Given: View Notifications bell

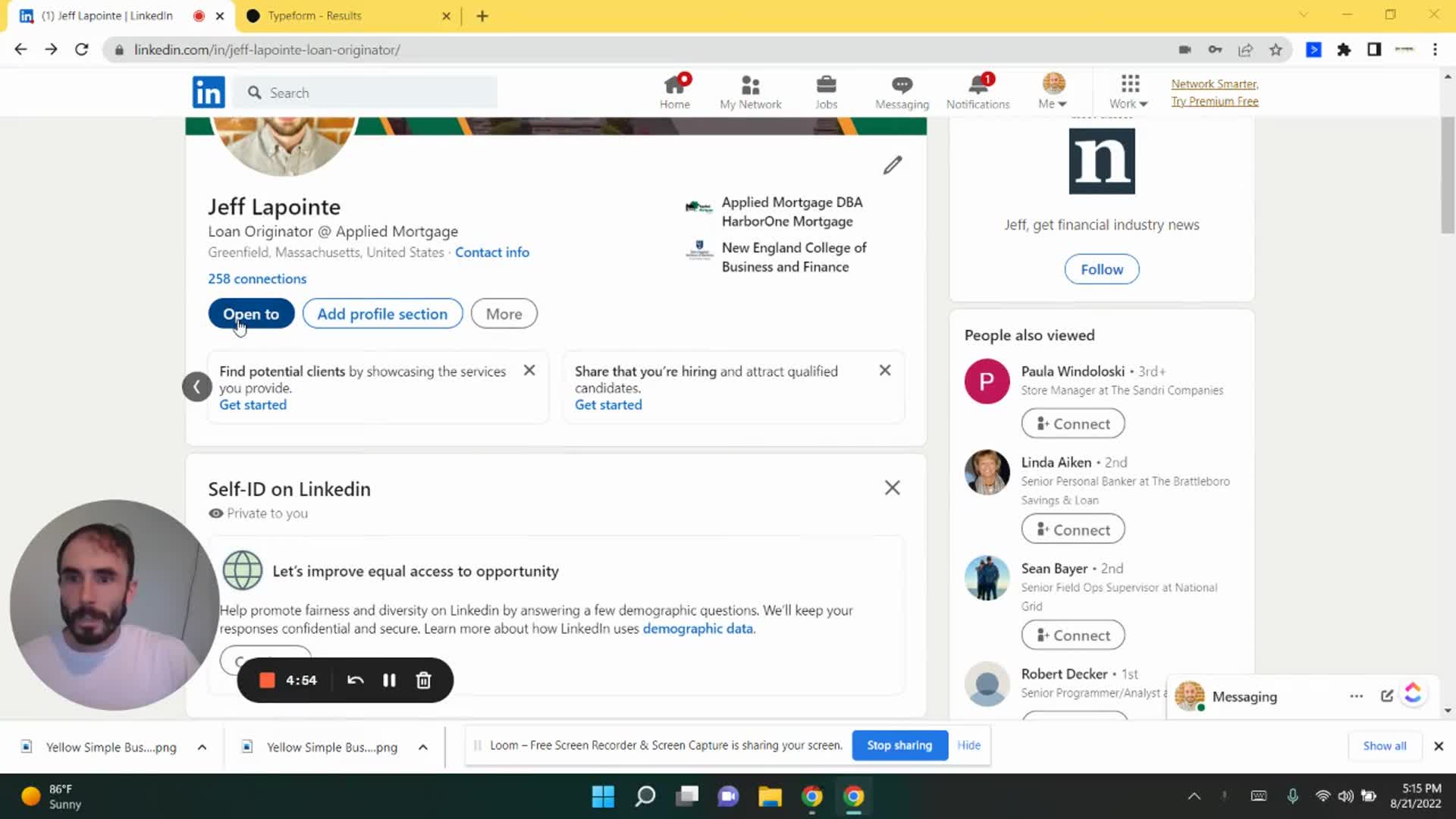Looking at the screenshot, I should click(x=977, y=93).
